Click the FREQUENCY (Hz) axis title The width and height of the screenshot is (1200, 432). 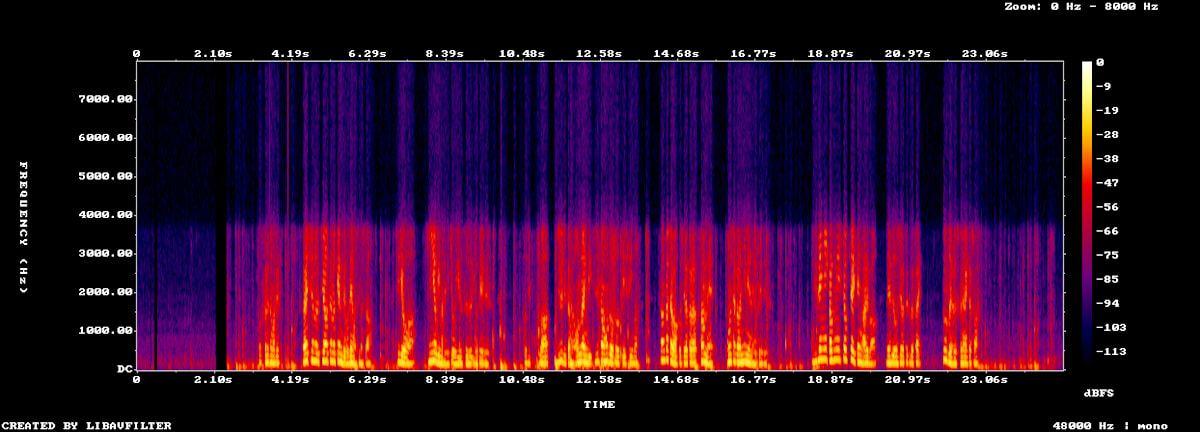[x=24, y=227]
